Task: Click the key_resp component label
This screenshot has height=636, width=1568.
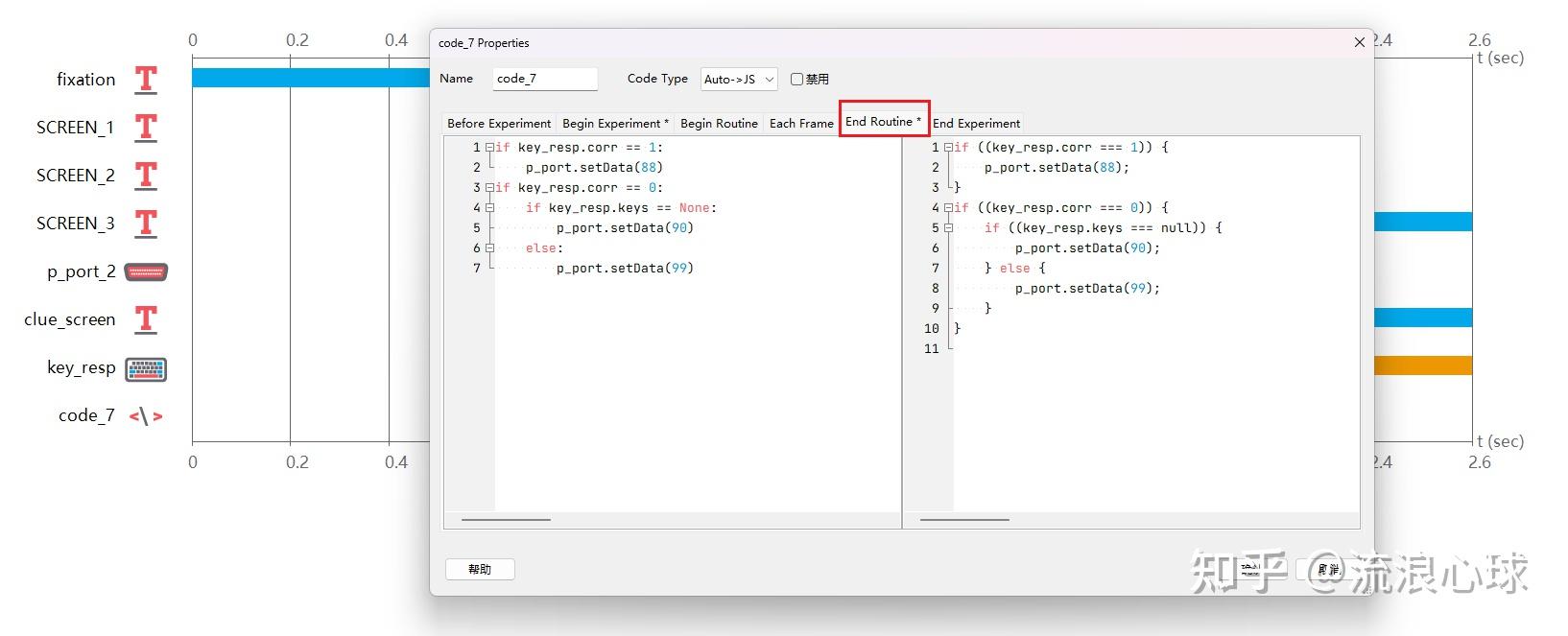Action: click(81, 368)
